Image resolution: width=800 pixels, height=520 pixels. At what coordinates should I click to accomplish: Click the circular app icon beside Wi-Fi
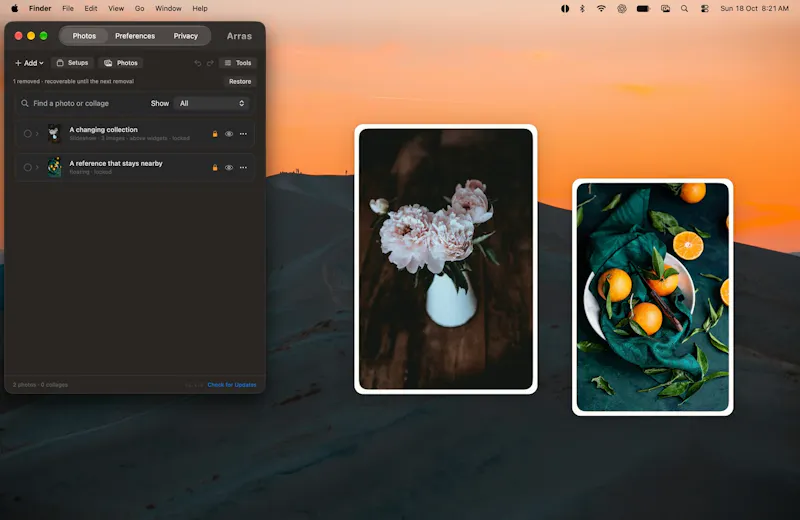pyautogui.click(x=621, y=8)
